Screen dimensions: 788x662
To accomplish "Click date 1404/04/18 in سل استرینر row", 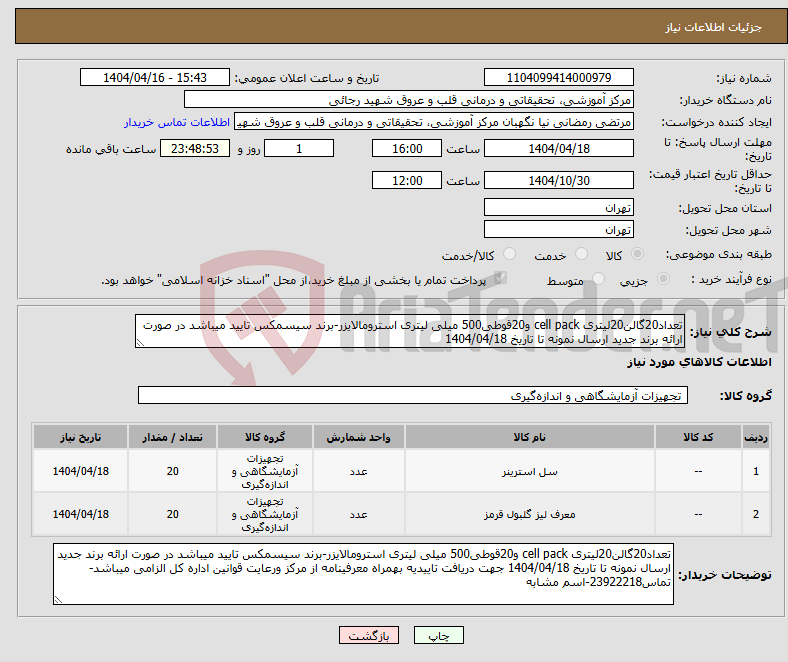I will tap(80, 471).
